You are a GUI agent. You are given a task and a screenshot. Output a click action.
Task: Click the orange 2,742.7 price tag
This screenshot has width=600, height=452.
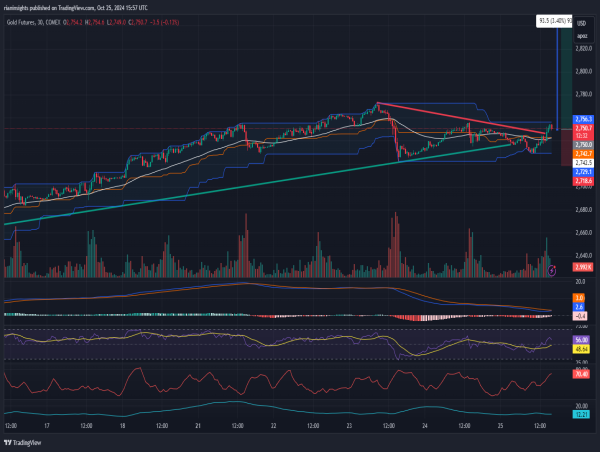point(583,153)
